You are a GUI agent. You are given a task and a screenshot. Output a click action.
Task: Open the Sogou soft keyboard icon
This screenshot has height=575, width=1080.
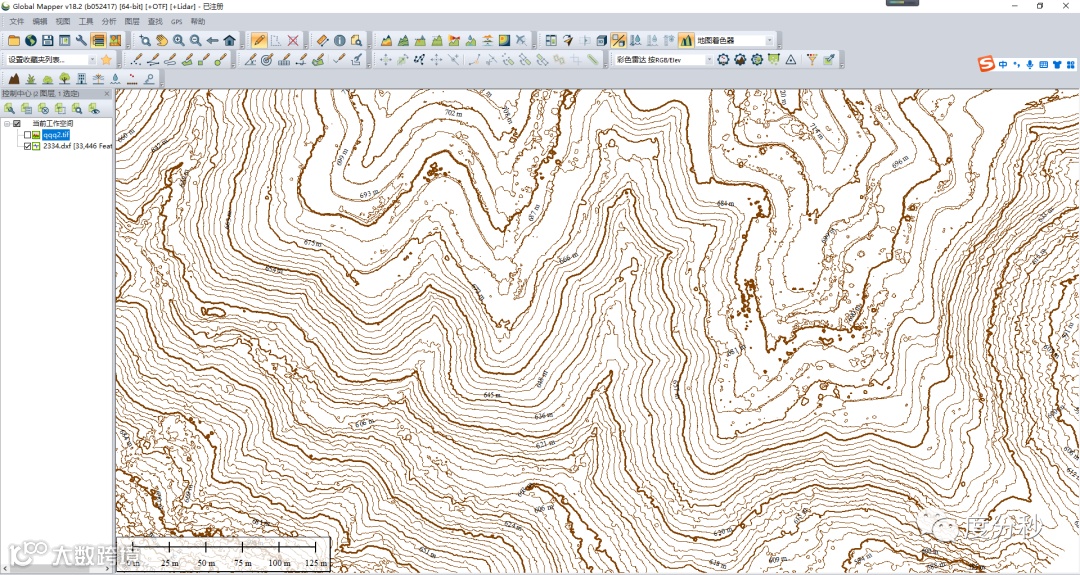pyautogui.click(x=1043, y=65)
